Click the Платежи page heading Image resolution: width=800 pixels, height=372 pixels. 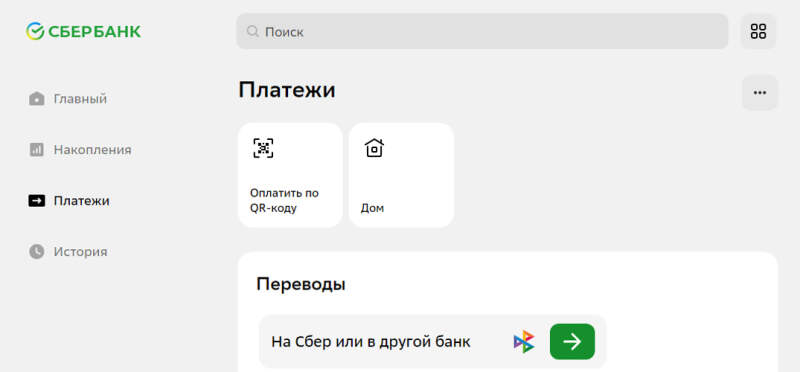[287, 90]
